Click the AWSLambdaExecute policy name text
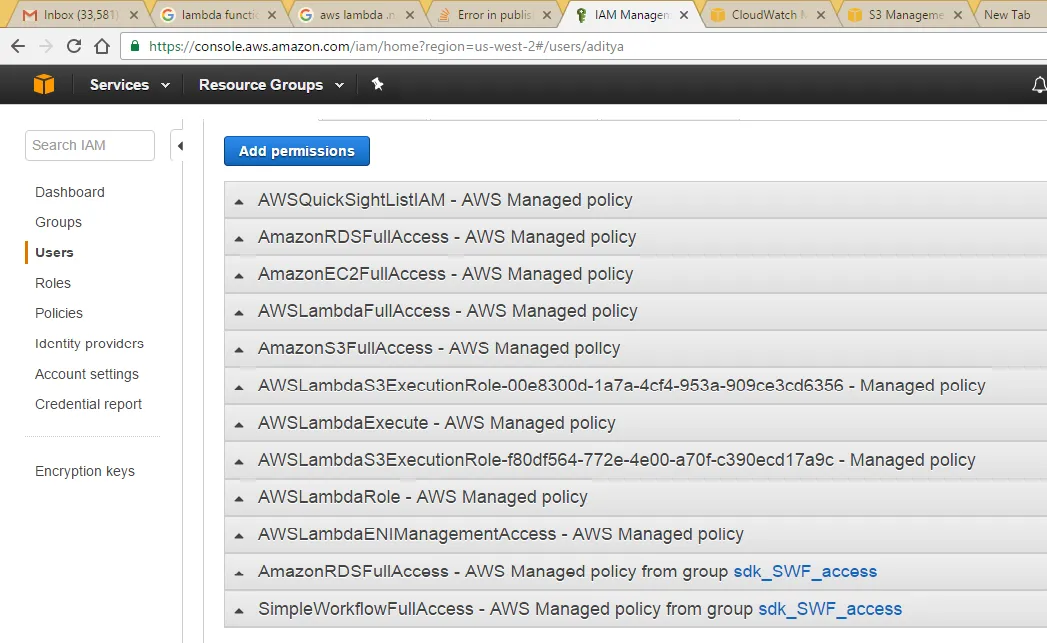This screenshot has height=643, width=1047. (343, 423)
